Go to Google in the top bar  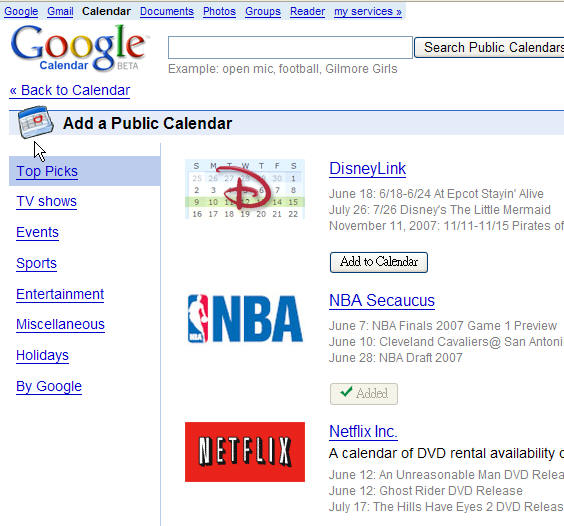point(21,12)
